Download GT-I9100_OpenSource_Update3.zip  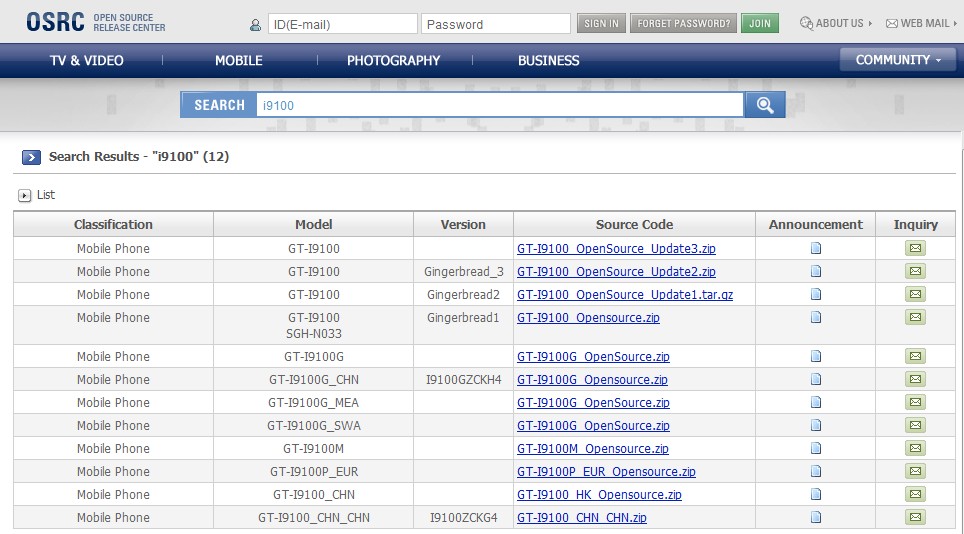point(616,249)
